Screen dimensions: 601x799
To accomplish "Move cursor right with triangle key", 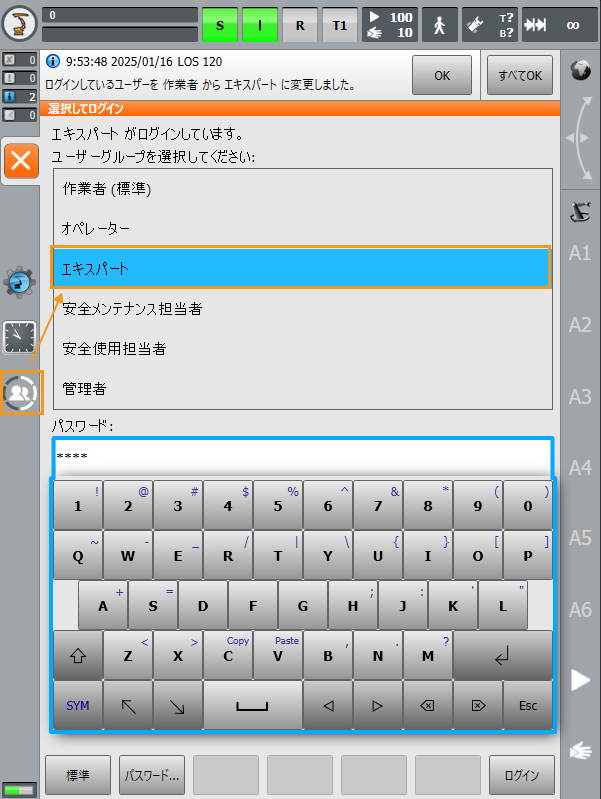I will click(378, 705).
